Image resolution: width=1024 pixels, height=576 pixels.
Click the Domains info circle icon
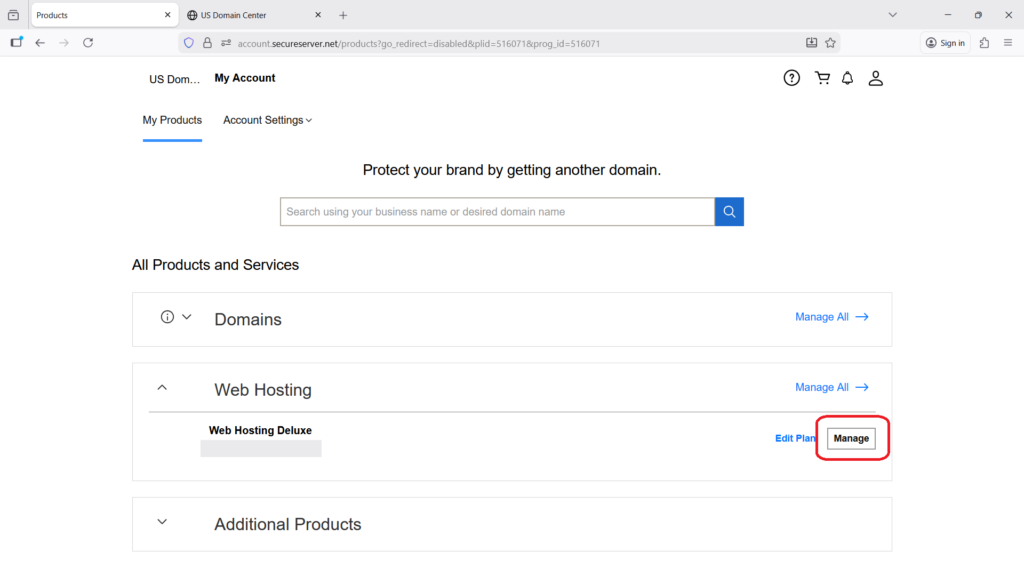(x=168, y=317)
